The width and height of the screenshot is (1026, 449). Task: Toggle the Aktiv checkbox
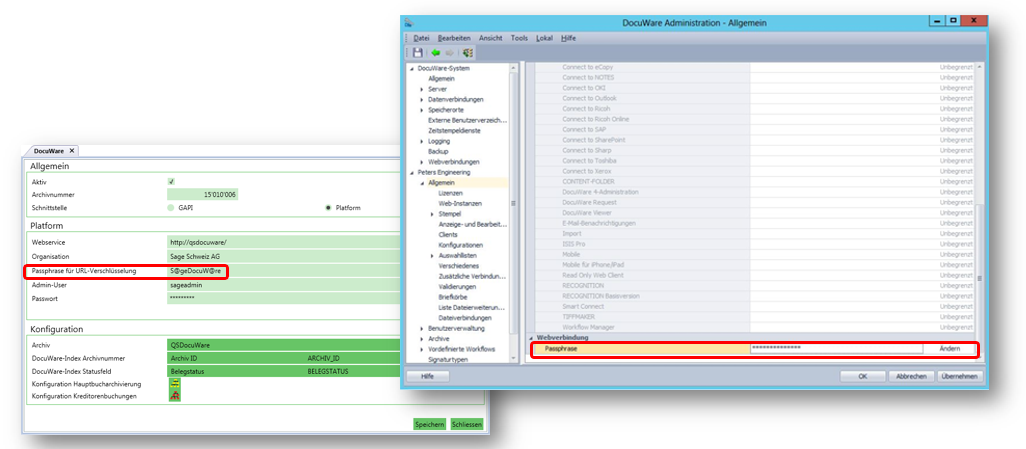click(171, 181)
